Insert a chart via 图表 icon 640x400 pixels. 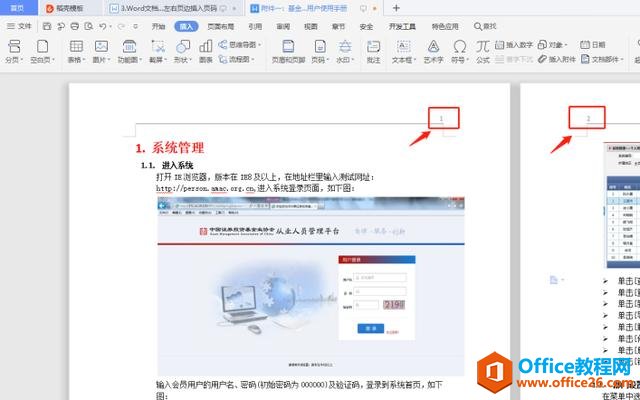tap(206, 46)
